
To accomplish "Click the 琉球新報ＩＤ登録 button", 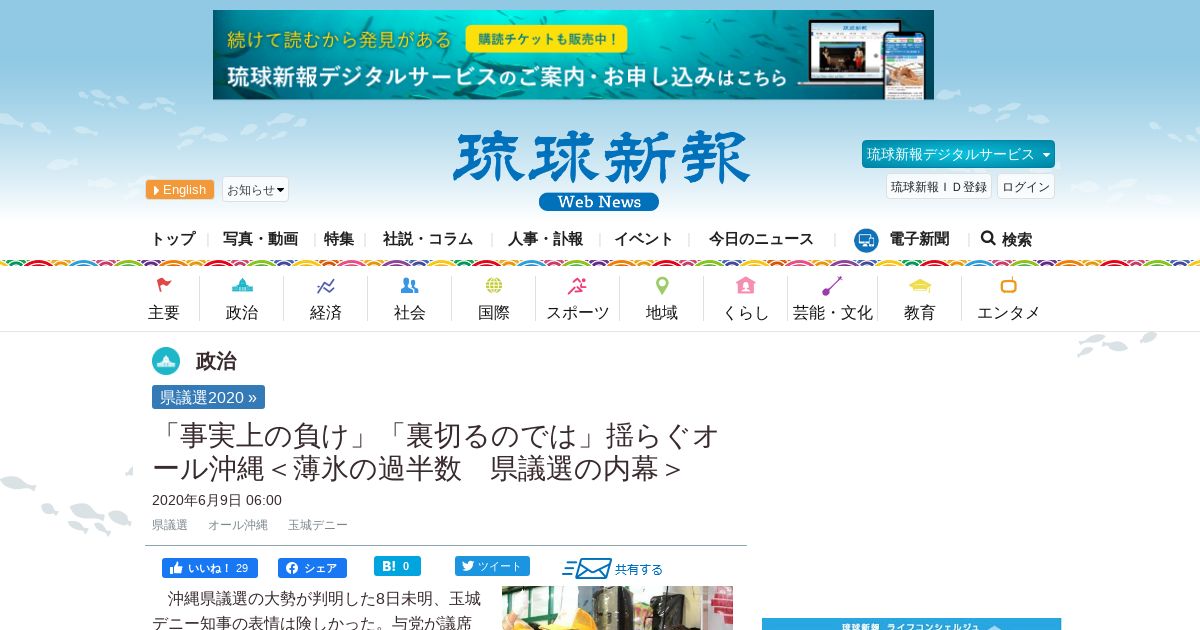I will tap(939, 187).
